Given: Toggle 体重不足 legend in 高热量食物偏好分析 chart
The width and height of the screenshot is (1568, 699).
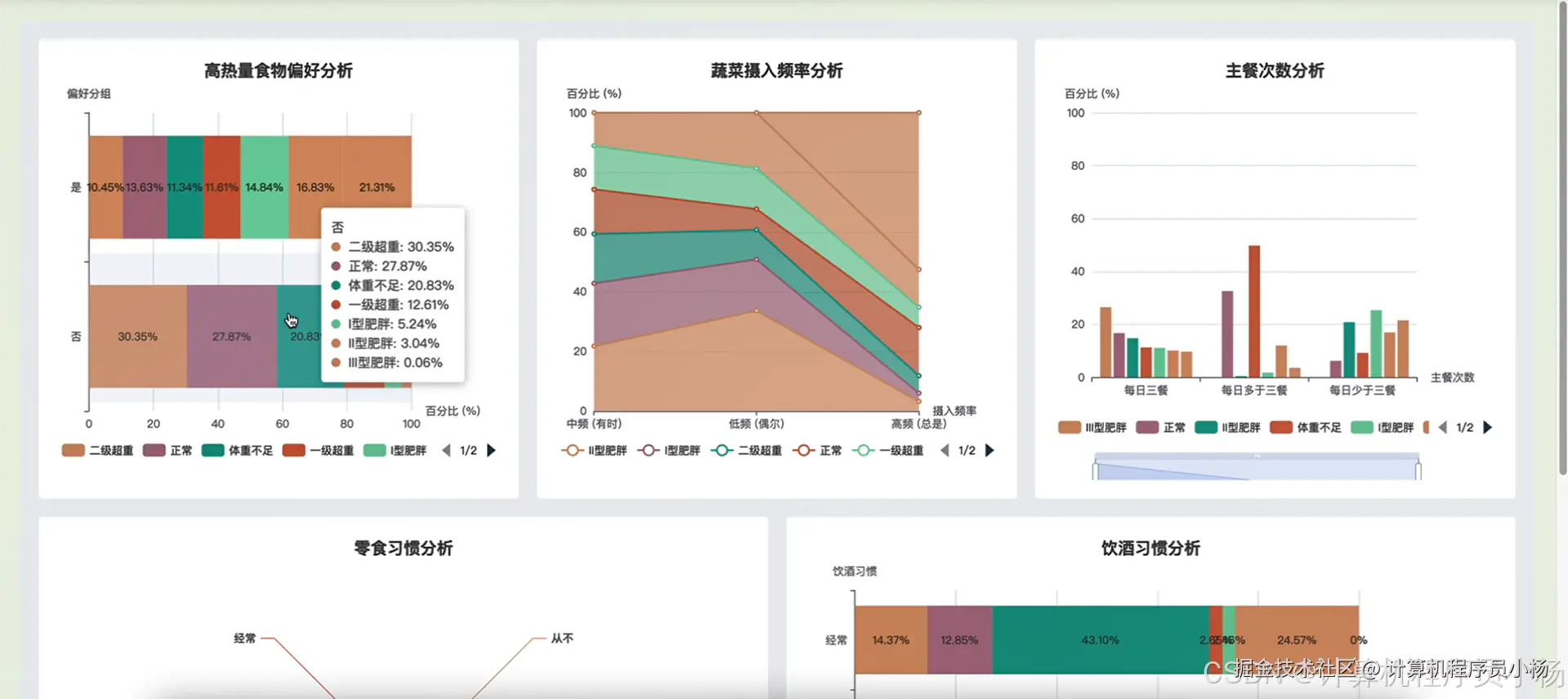Looking at the screenshot, I should pos(237,450).
